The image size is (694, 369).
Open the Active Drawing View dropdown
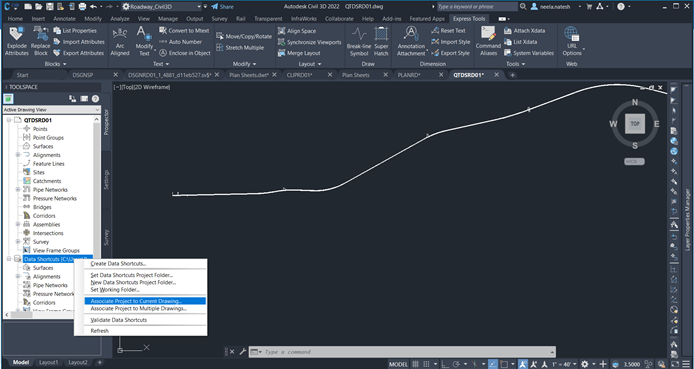52,110
